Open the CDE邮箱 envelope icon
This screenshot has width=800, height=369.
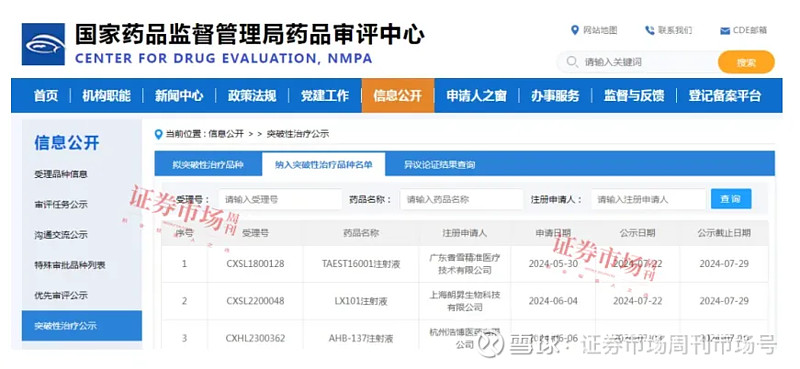pos(724,31)
